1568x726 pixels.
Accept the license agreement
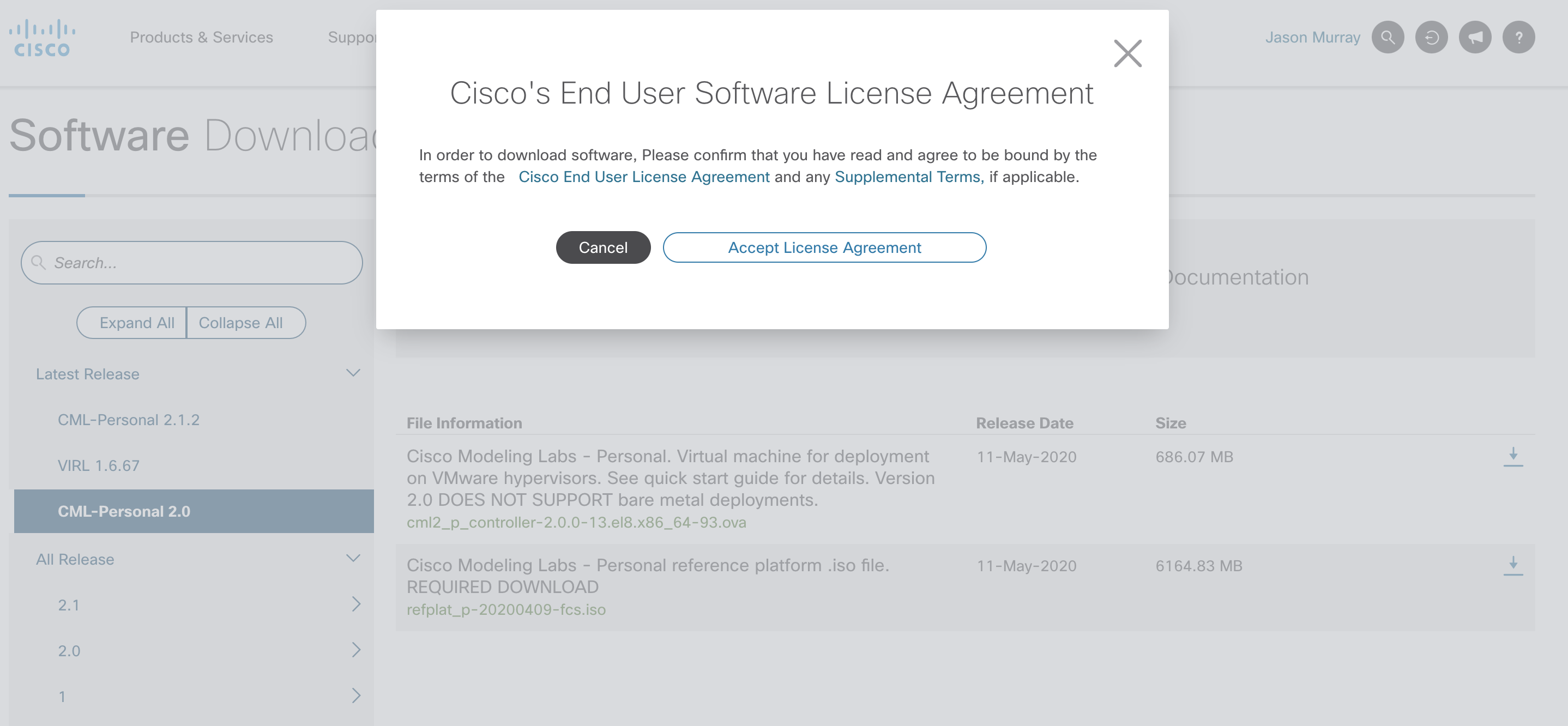[824, 247]
